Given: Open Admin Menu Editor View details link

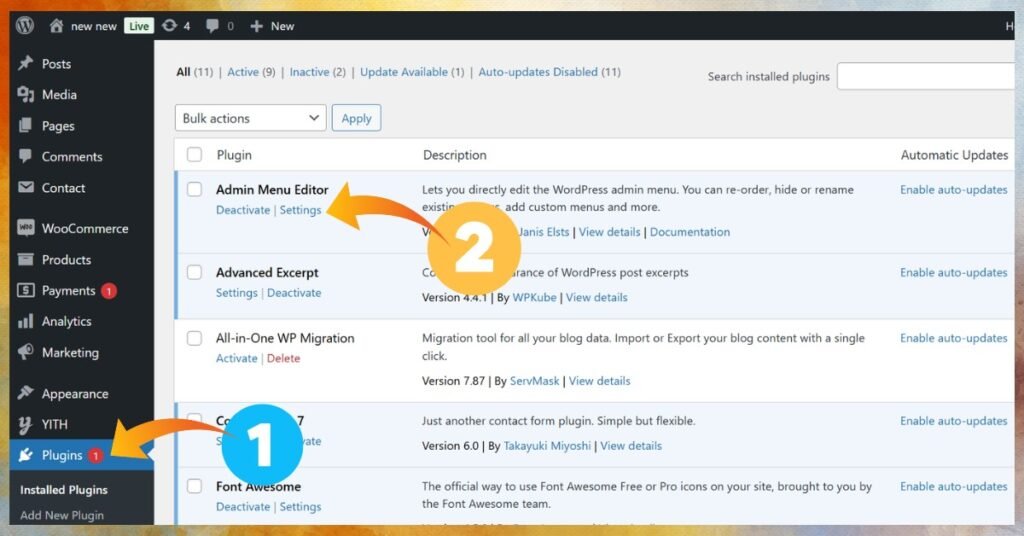Looking at the screenshot, I should 609,232.
